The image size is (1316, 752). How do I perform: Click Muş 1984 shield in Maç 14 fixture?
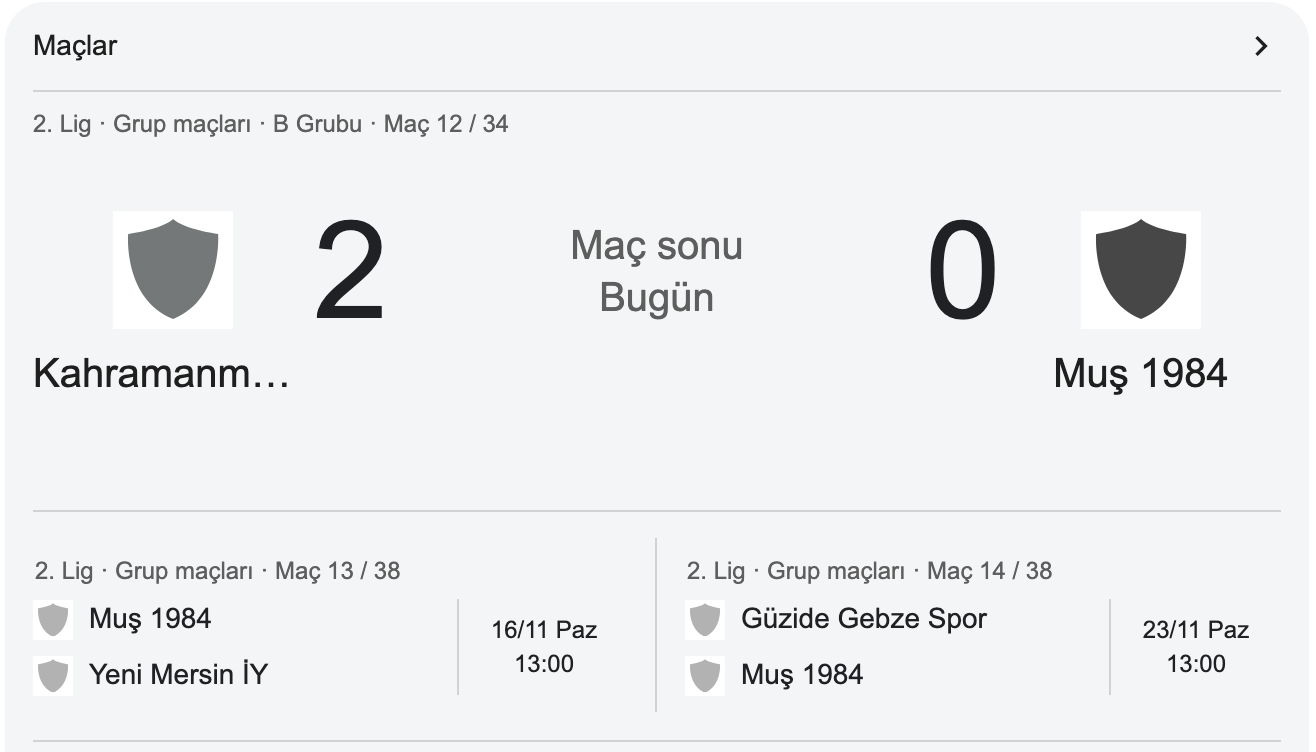coord(705,676)
